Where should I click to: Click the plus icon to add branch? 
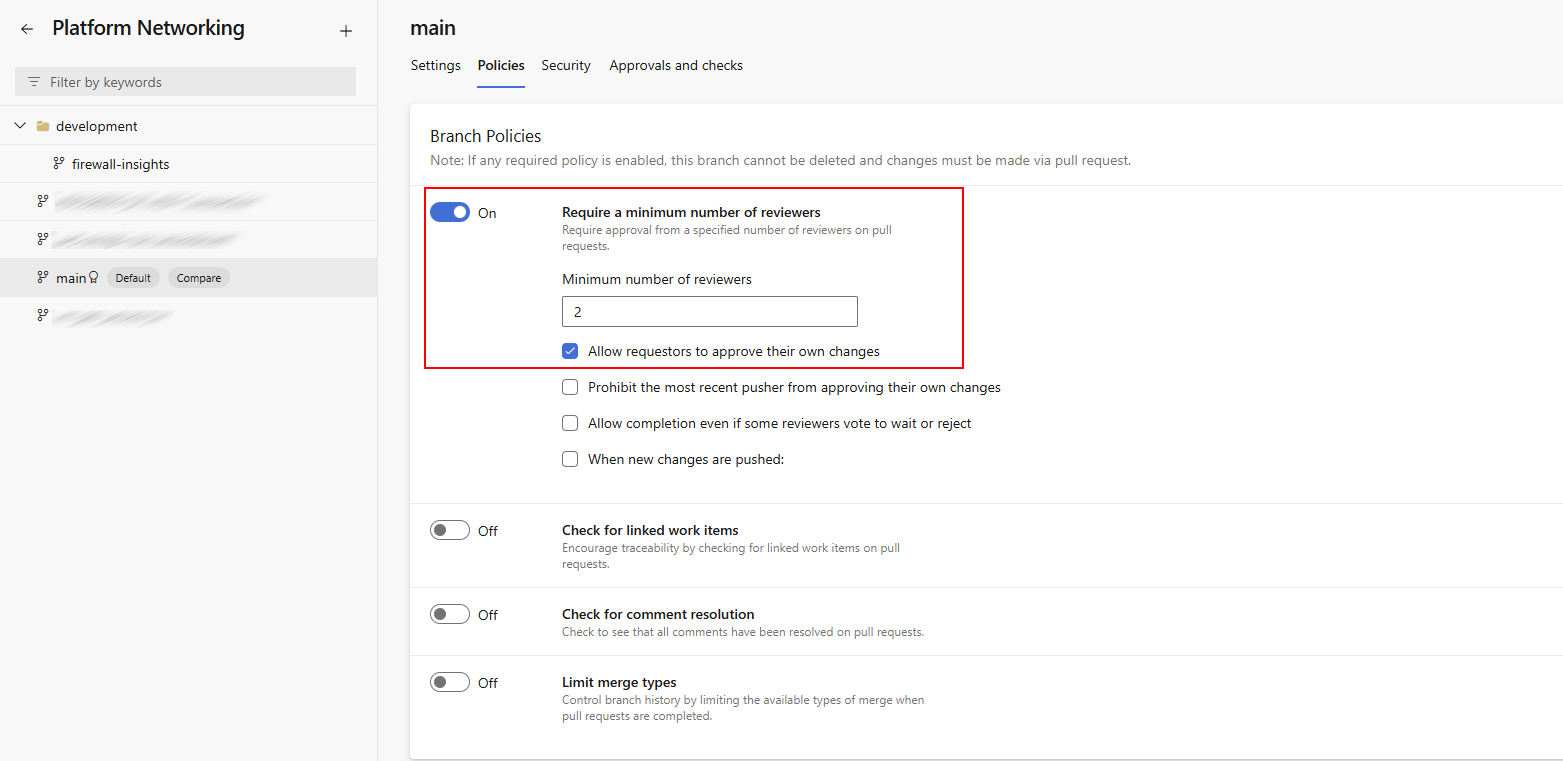(x=346, y=31)
